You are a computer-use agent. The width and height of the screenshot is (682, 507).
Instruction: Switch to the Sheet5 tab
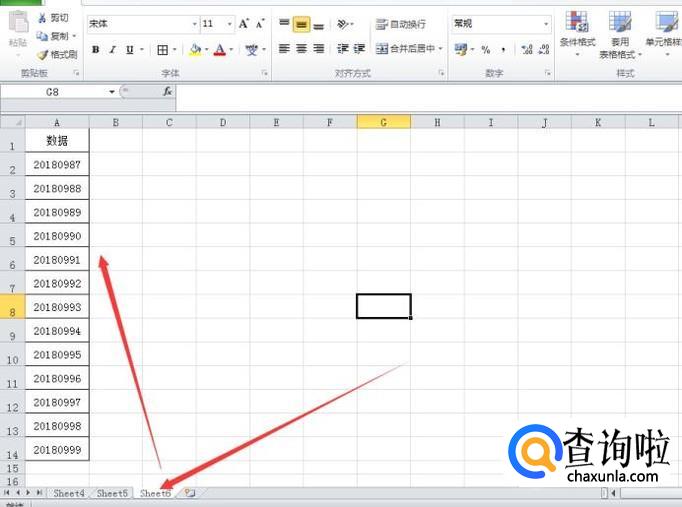coord(112,493)
